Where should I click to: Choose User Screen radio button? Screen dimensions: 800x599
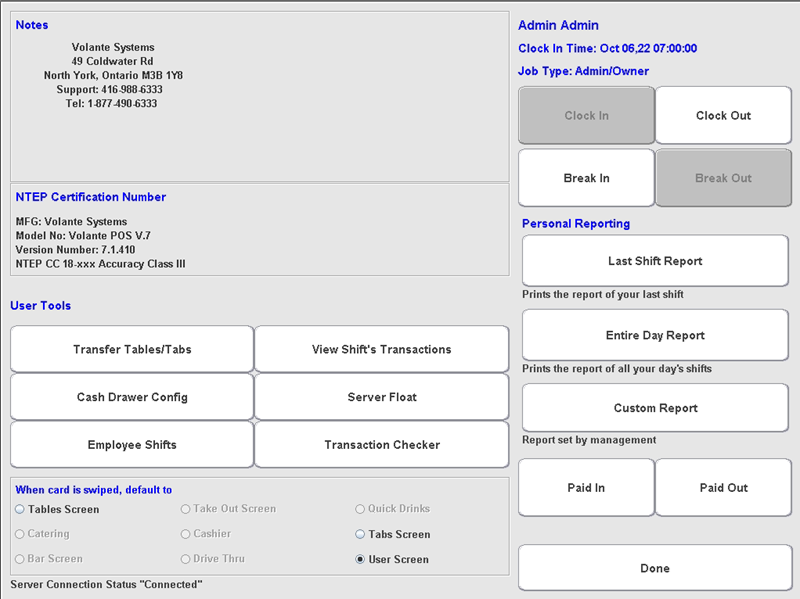(360, 559)
